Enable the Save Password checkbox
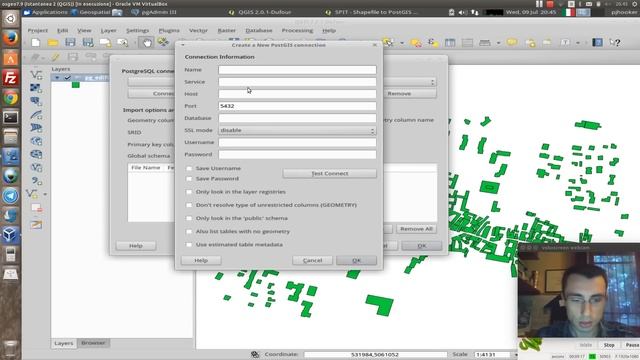 pos(189,179)
